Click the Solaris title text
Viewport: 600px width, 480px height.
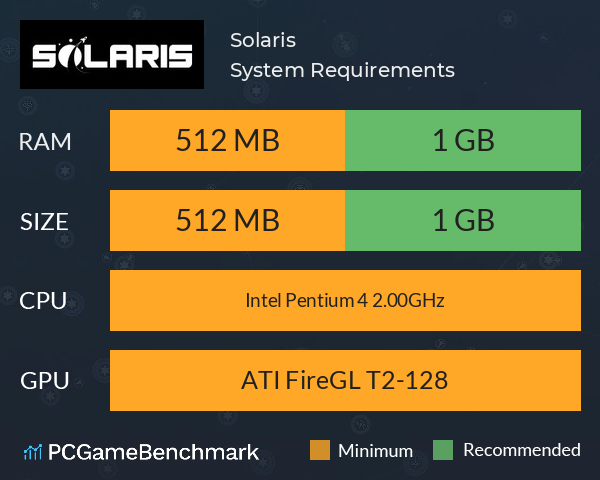coord(263,40)
